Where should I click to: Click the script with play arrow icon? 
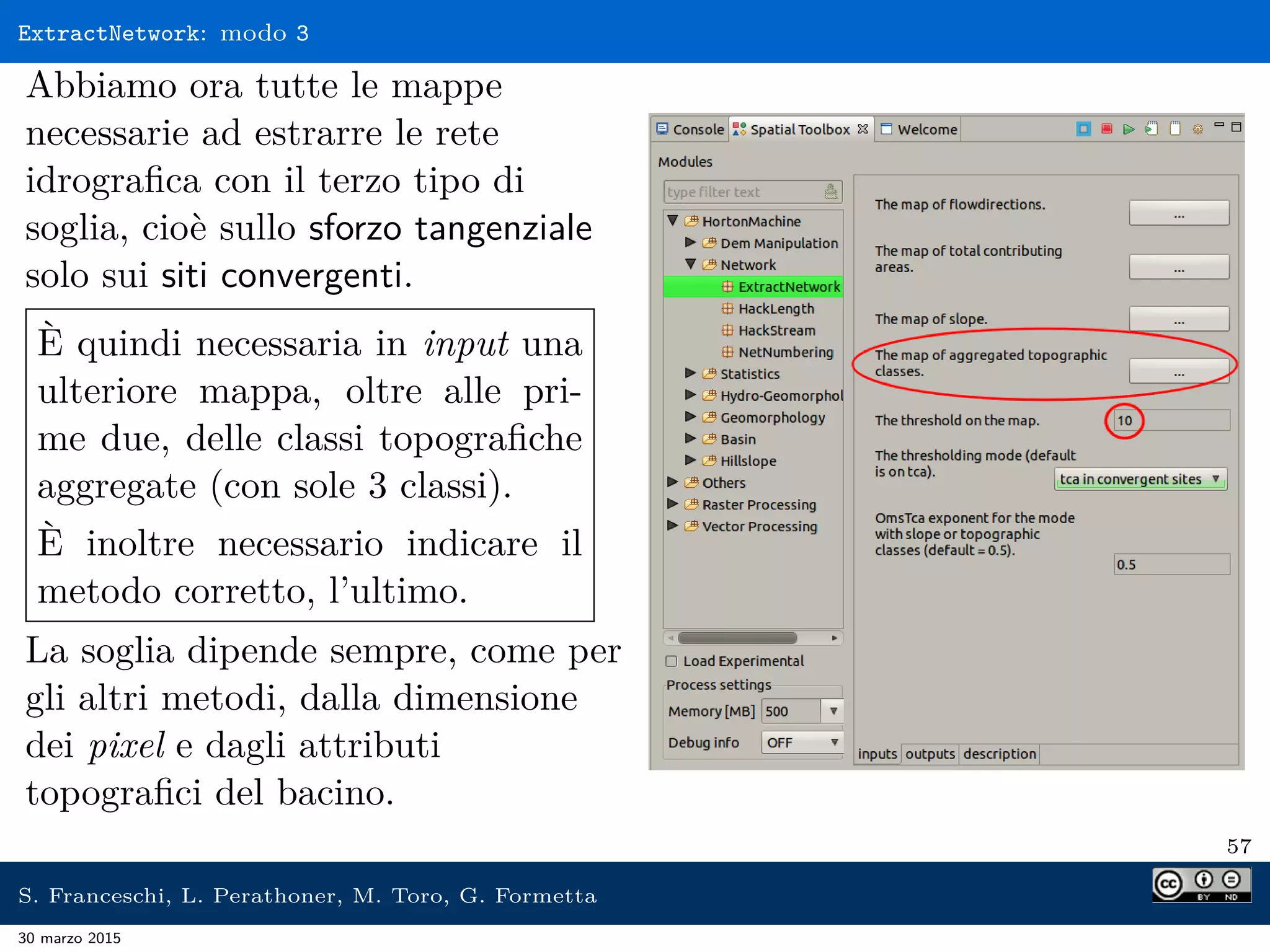pos(1152,129)
